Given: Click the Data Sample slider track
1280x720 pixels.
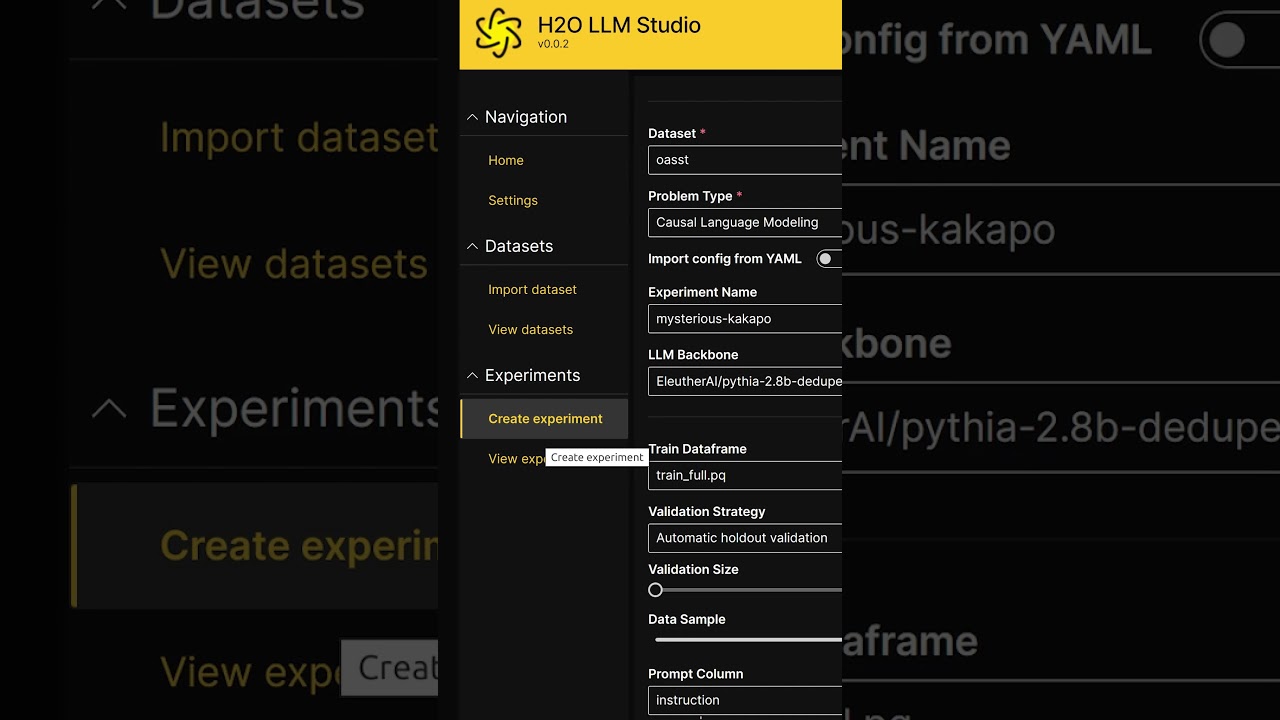Looking at the screenshot, I should 748,639.
